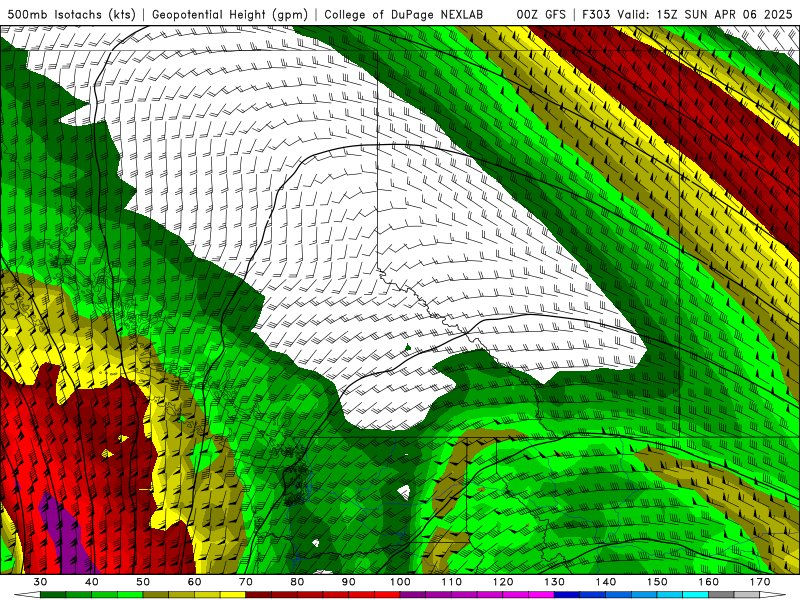Viewport: 800px width, 600px height.
Task: Click the dark blue color bar swatch after 130
Action: pos(567,595)
